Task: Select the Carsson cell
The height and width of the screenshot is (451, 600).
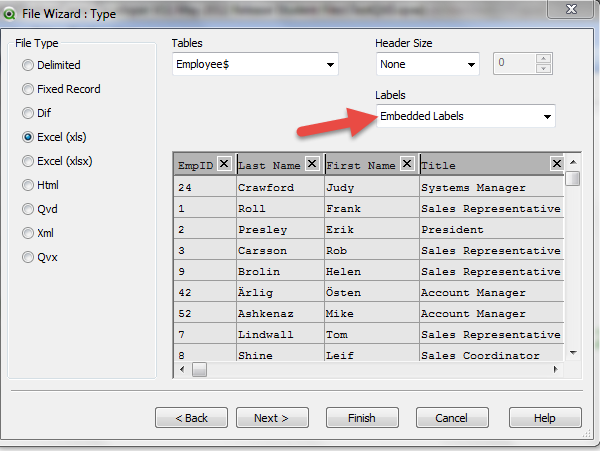Action: pyautogui.click(x=280, y=250)
